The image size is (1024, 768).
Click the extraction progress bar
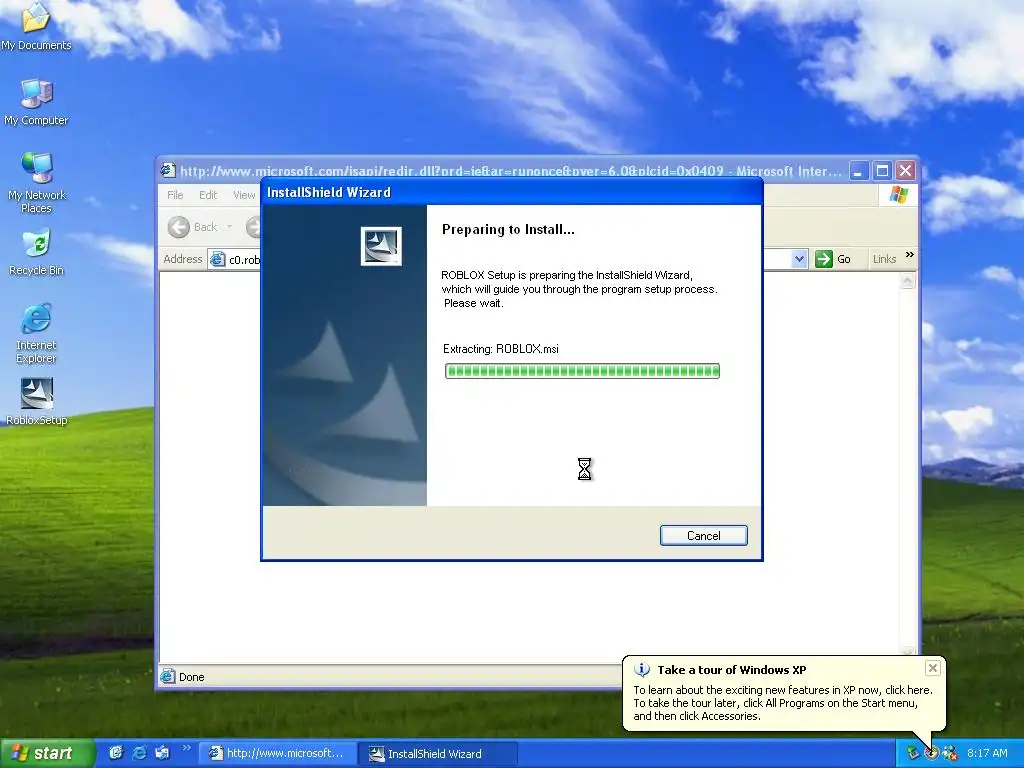[x=582, y=371]
